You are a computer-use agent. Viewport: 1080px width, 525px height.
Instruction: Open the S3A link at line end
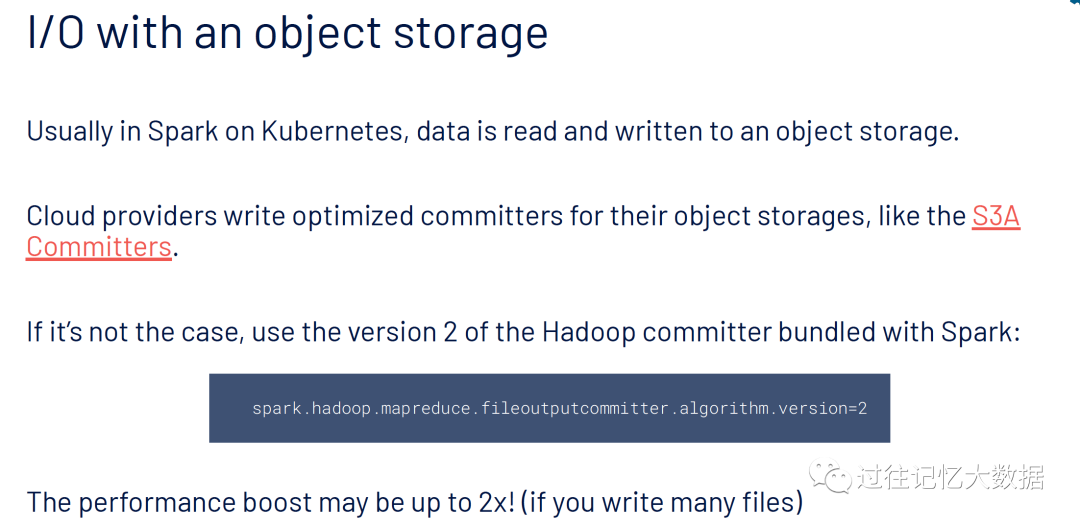(995, 216)
